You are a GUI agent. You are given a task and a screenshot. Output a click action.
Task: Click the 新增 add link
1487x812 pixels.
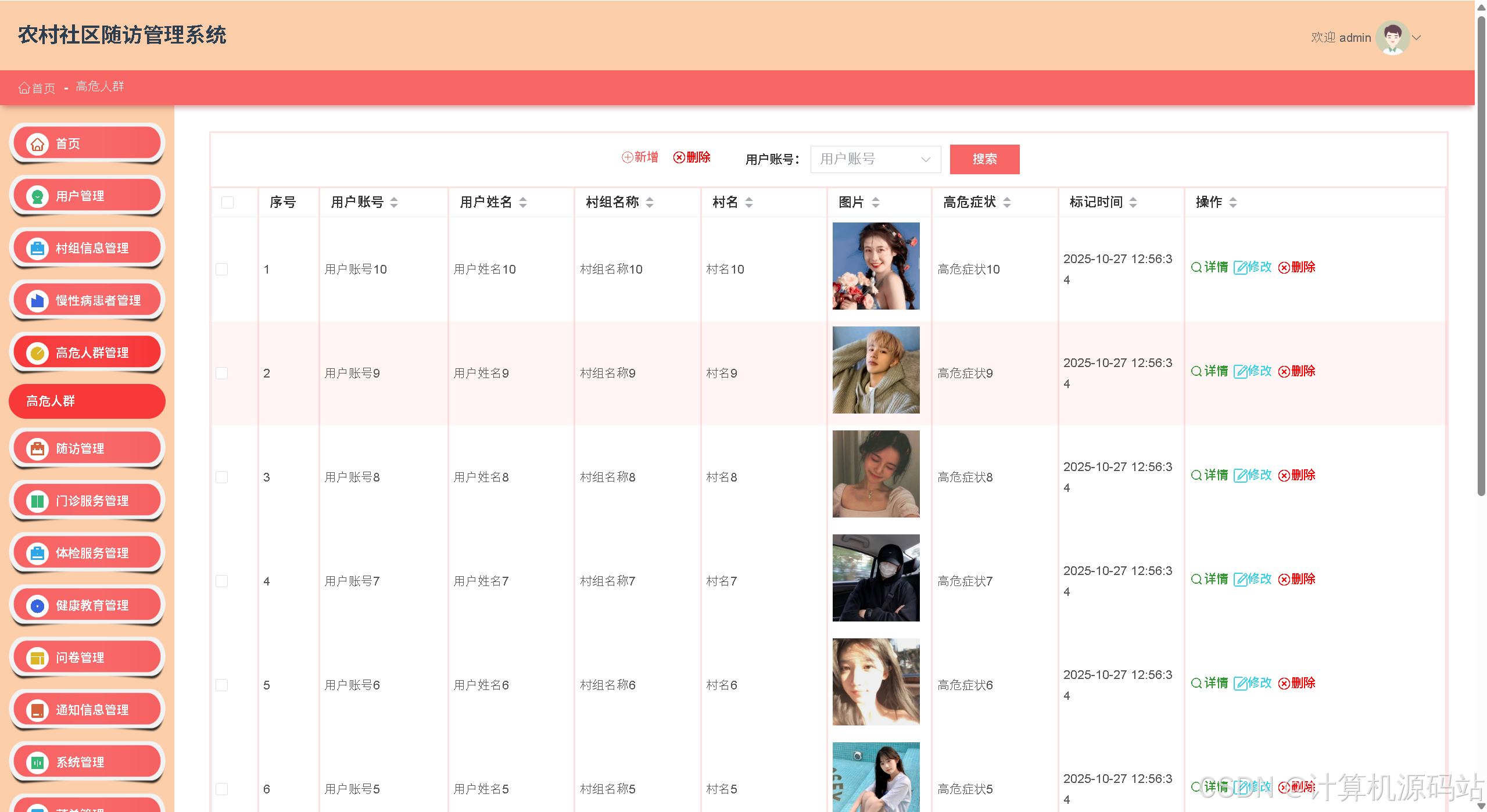(640, 157)
